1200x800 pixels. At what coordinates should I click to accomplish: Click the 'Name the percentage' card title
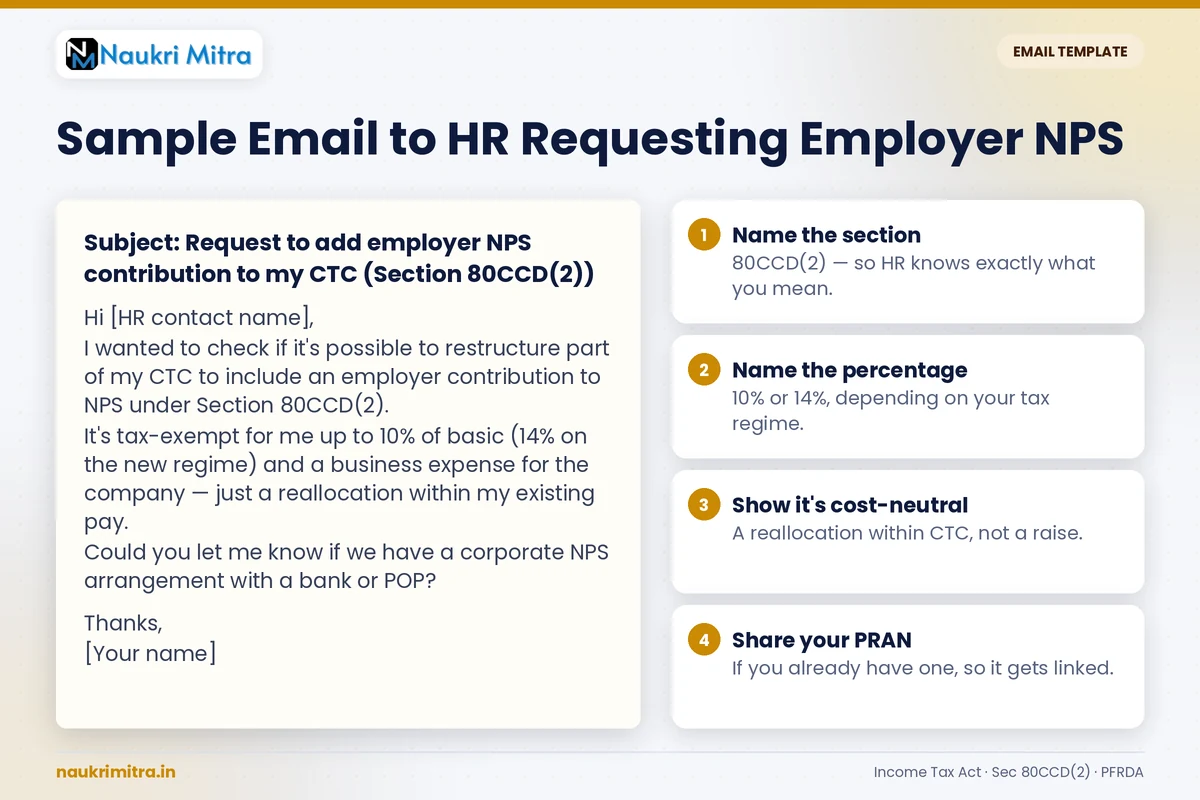(850, 370)
